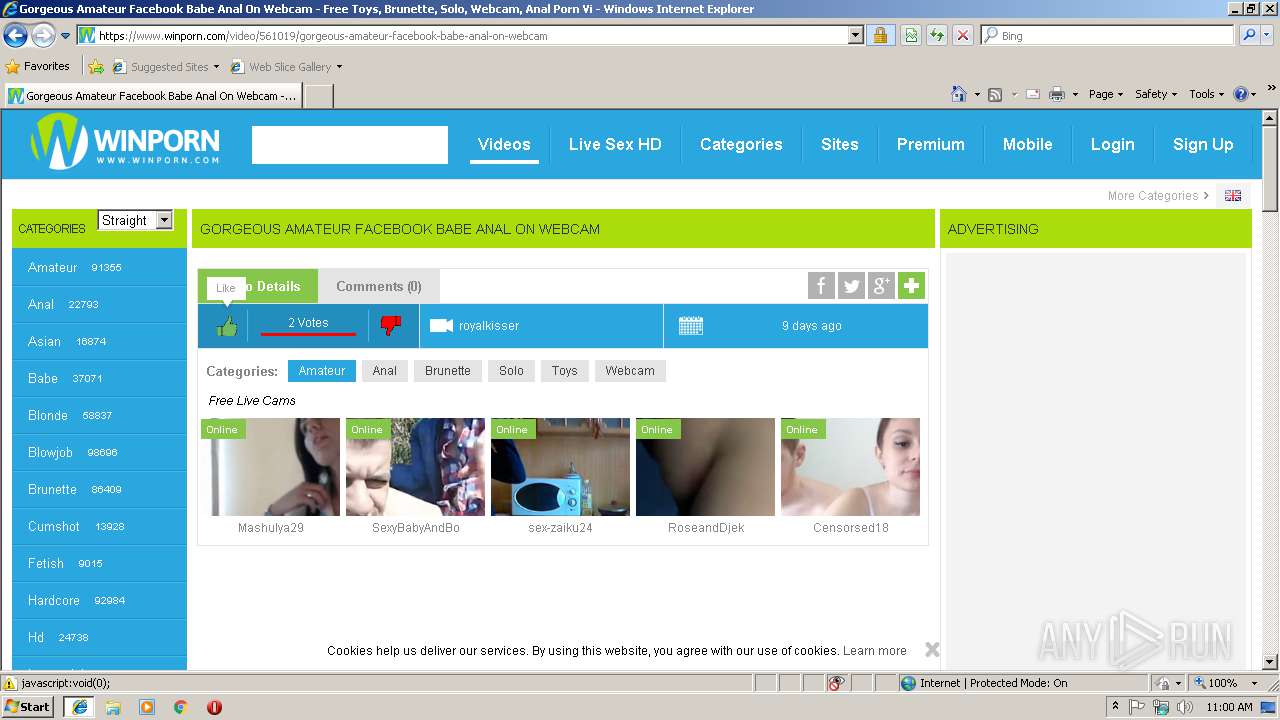Click the royalkisser uploader link

pos(489,326)
